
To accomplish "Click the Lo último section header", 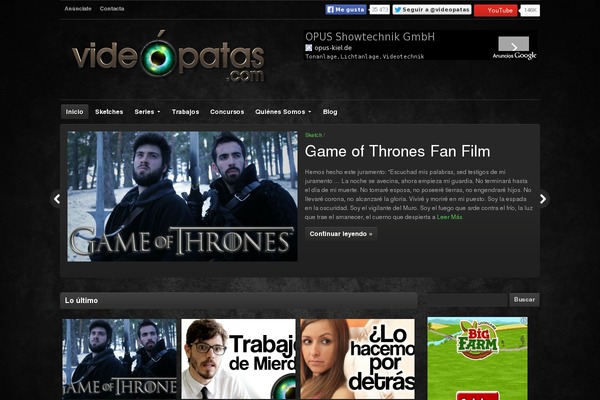I will pos(238,300).
